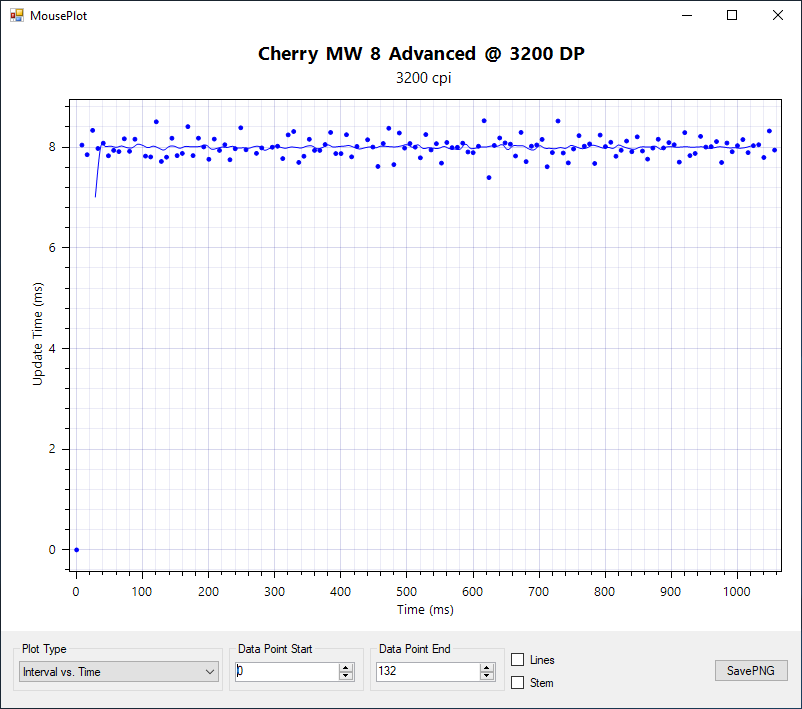Open the Plot Type dropdown

pyautogui.click(x=119, y=672)
